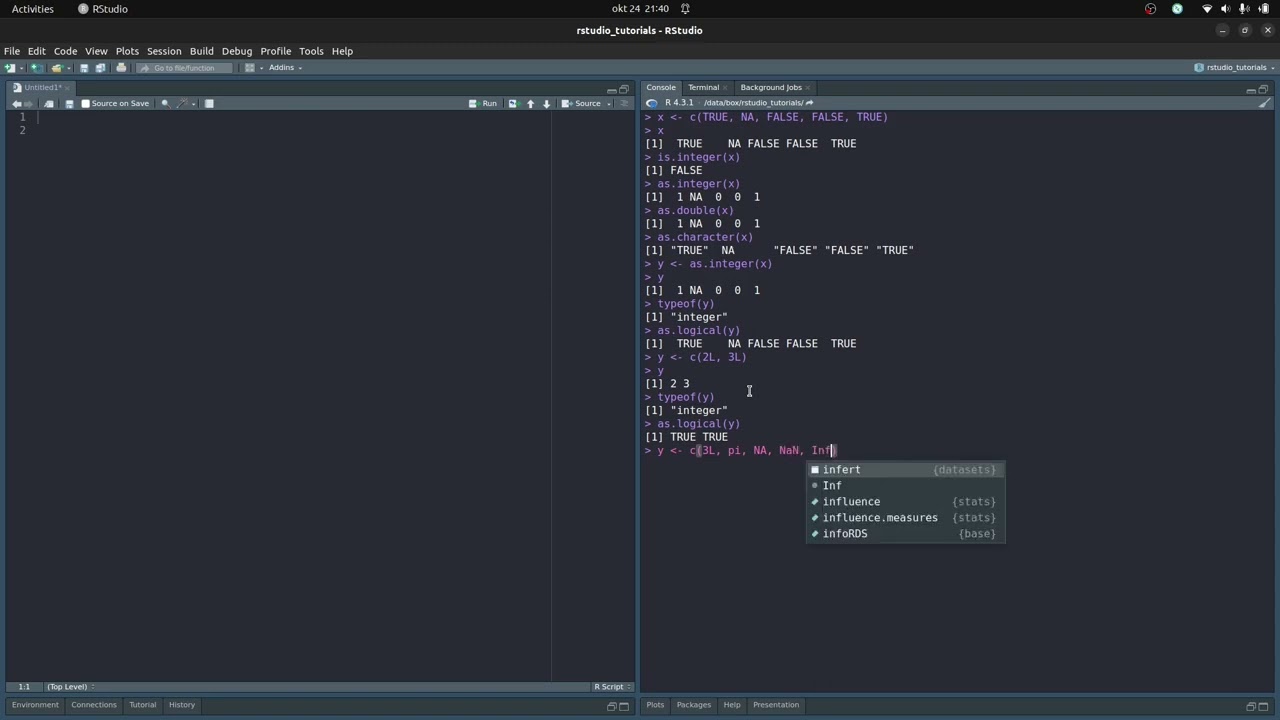Click the re-run previous code region icon
This screenshot has height=720, width=1280.
(x=512, y=104)
